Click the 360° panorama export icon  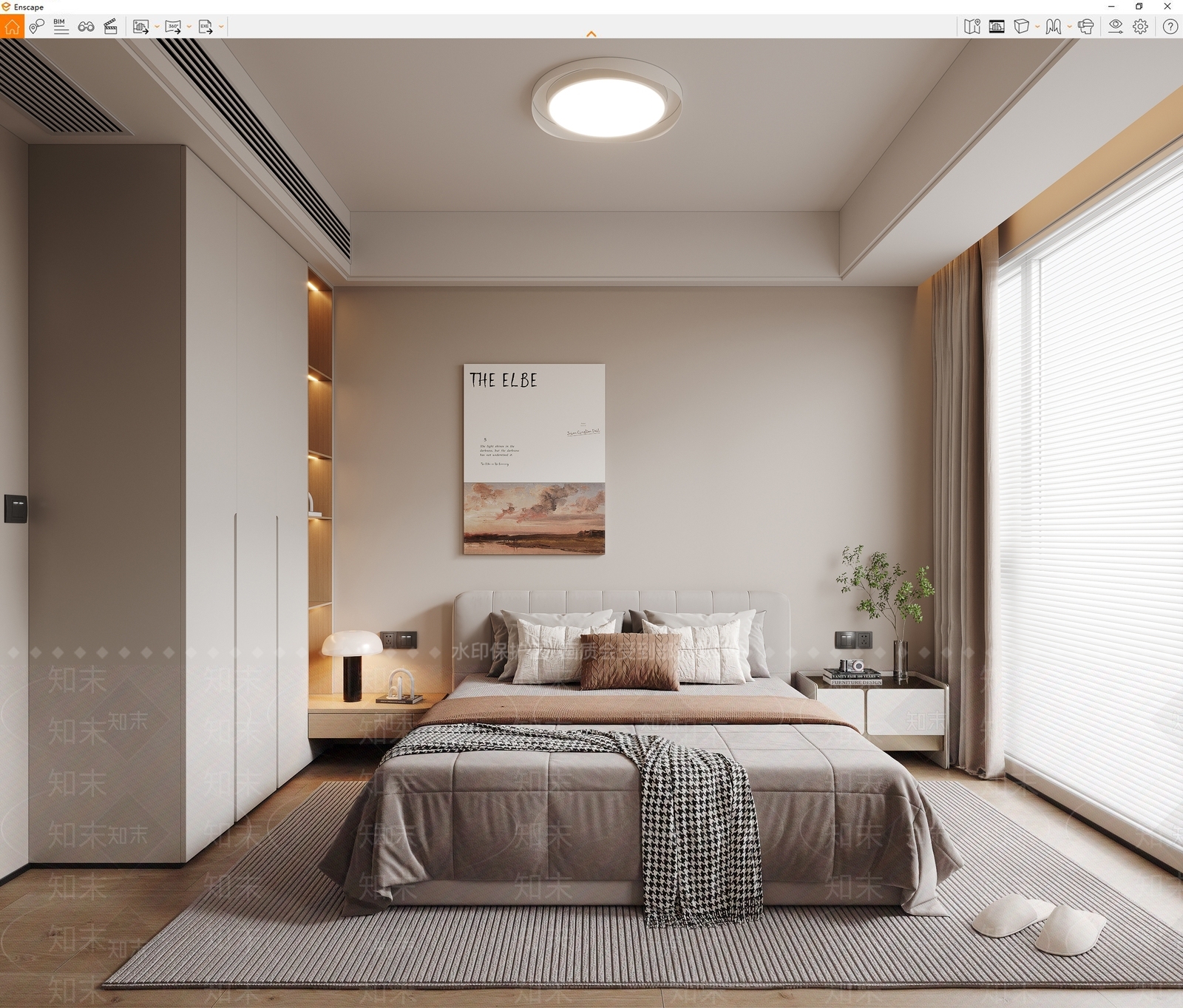[x=173, y=27]
